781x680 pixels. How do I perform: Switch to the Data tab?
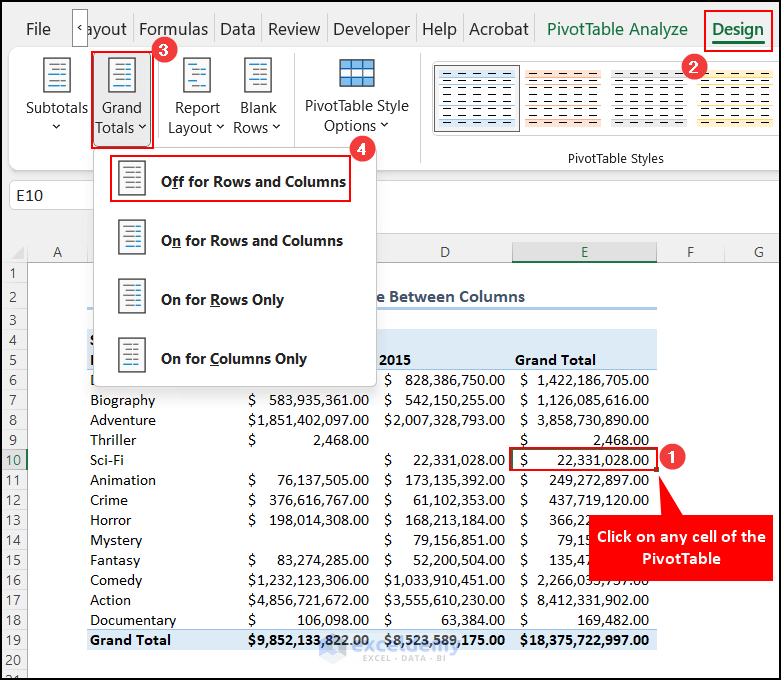(238, 29)
